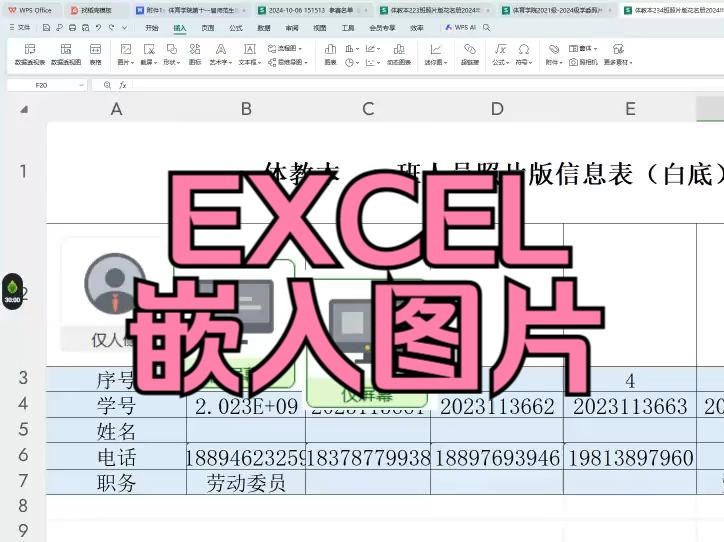Open the Screenshot (截屏) tool
The height and width of the screenshot is (542, 724).
(x=149, y=54)
